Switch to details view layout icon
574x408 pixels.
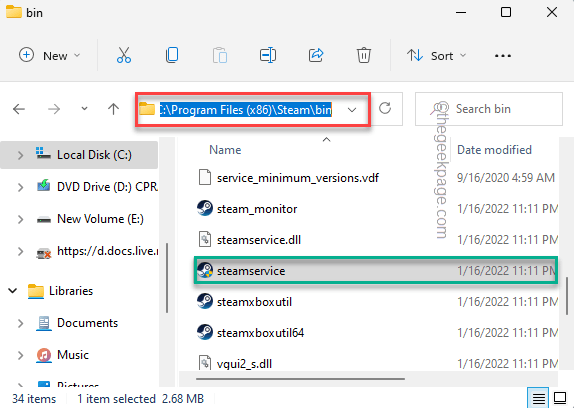point(538,398)
